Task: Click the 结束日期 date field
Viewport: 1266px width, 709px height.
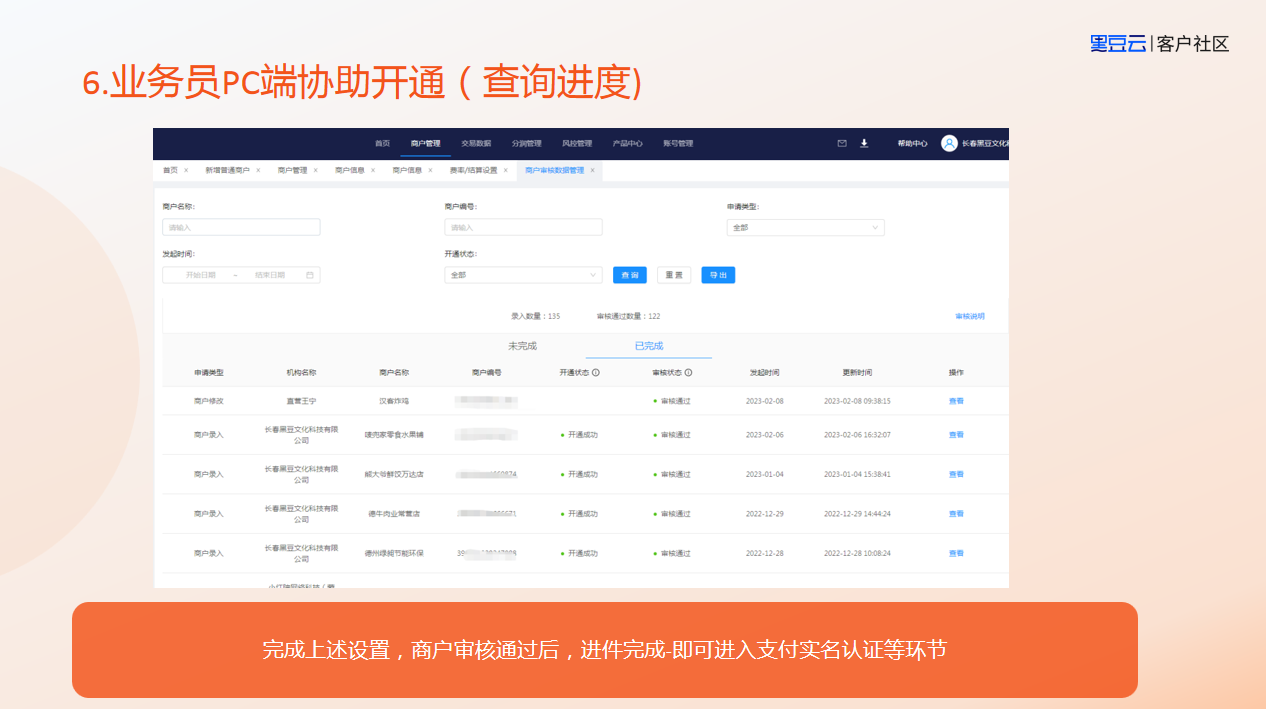Action: (x=270, y=274)
